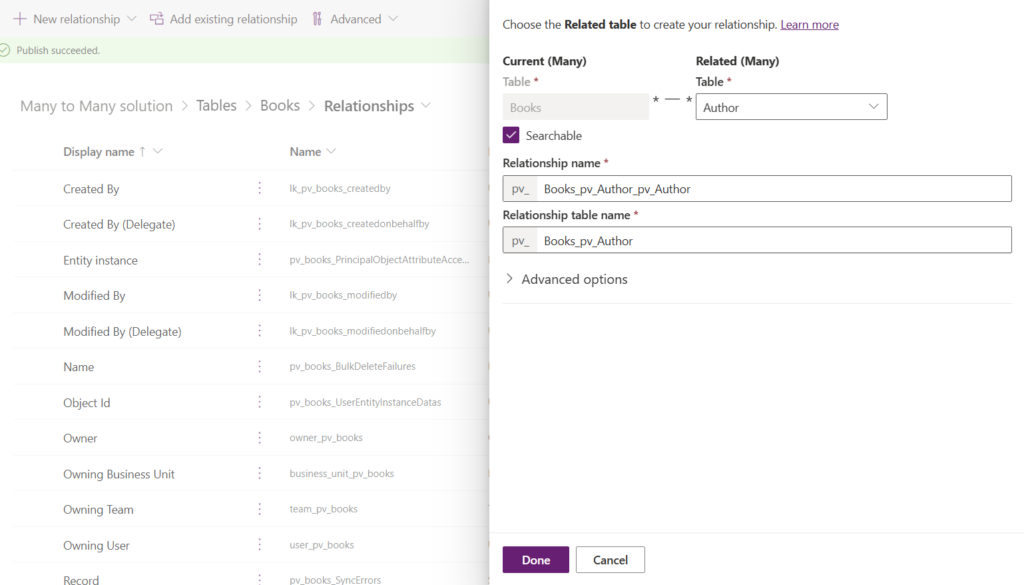Open more options for the Object Id row
Screen dimensions: 1024x585
point(259,402)
